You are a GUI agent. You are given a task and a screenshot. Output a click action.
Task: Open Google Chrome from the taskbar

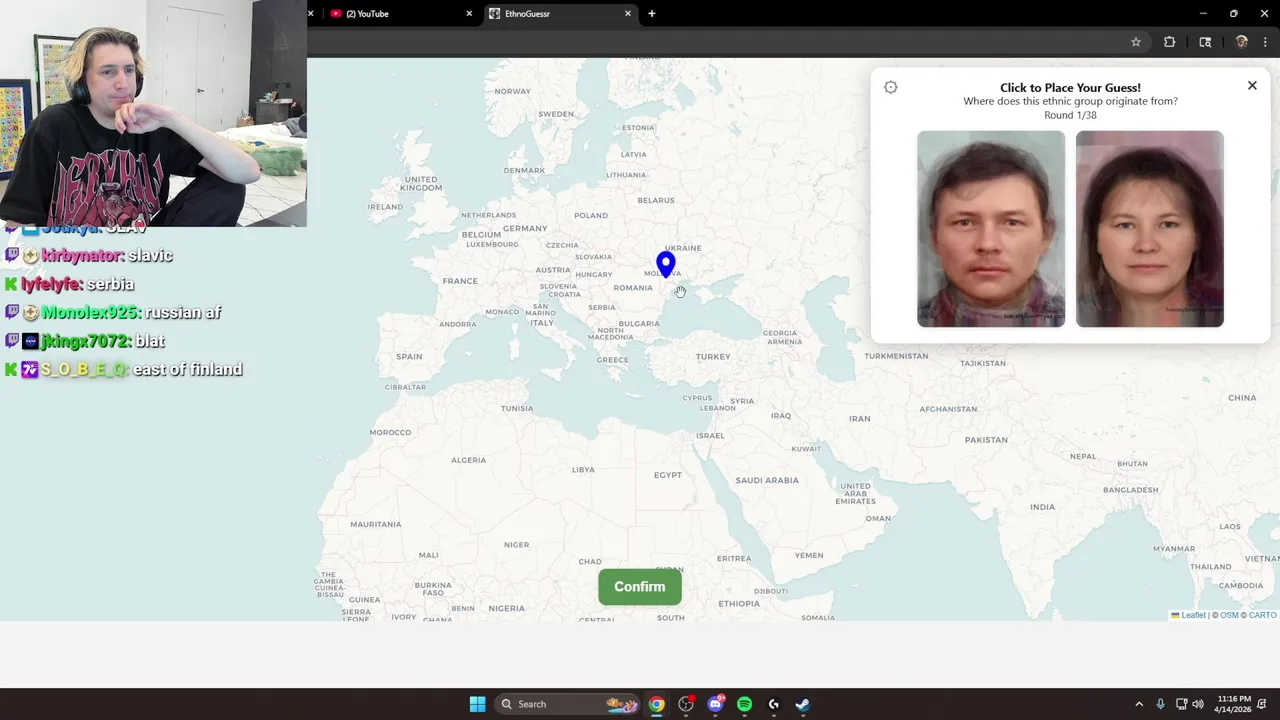pyautogui.click(x=656, y=704)
